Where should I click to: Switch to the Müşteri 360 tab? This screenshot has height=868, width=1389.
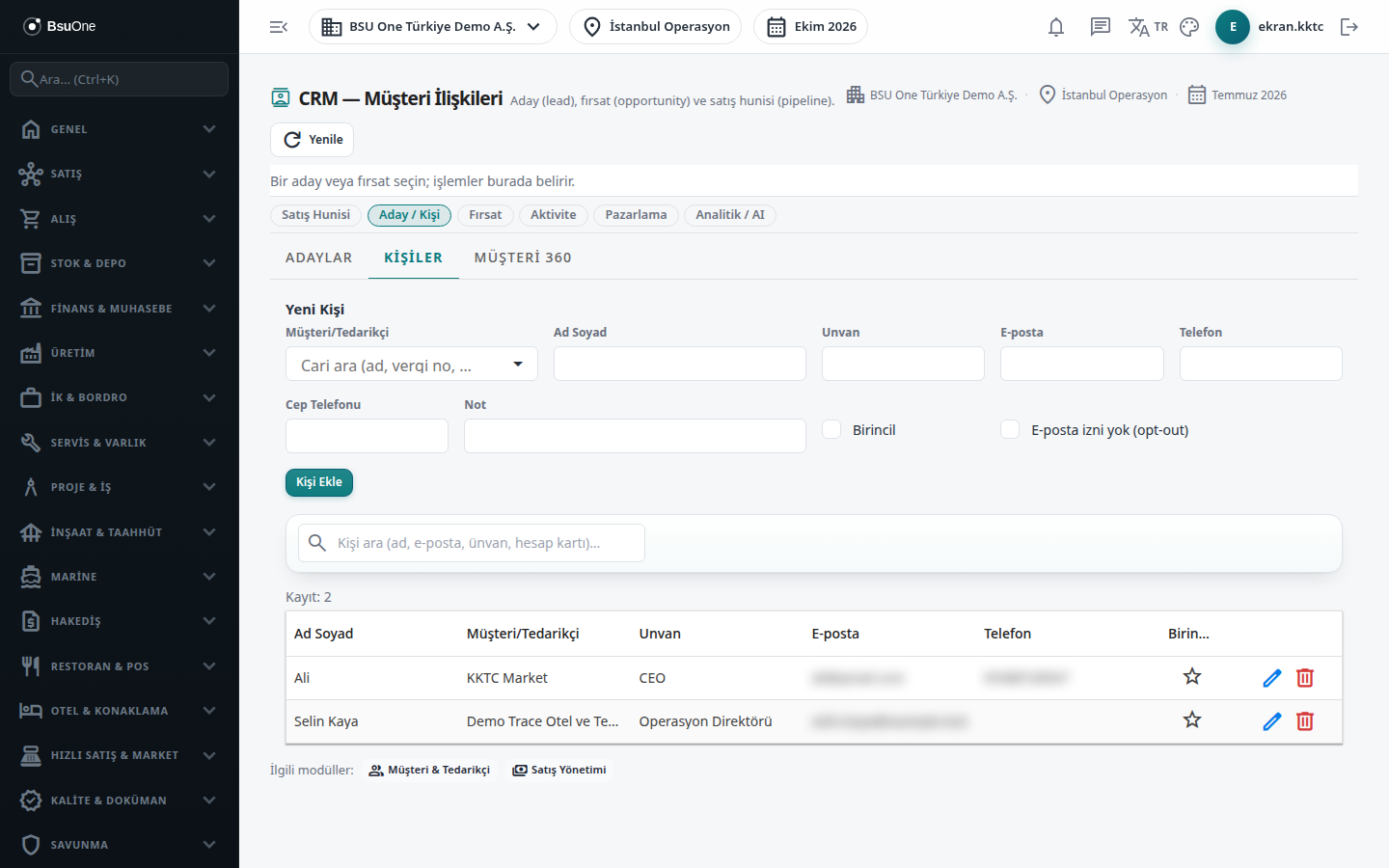523,258
